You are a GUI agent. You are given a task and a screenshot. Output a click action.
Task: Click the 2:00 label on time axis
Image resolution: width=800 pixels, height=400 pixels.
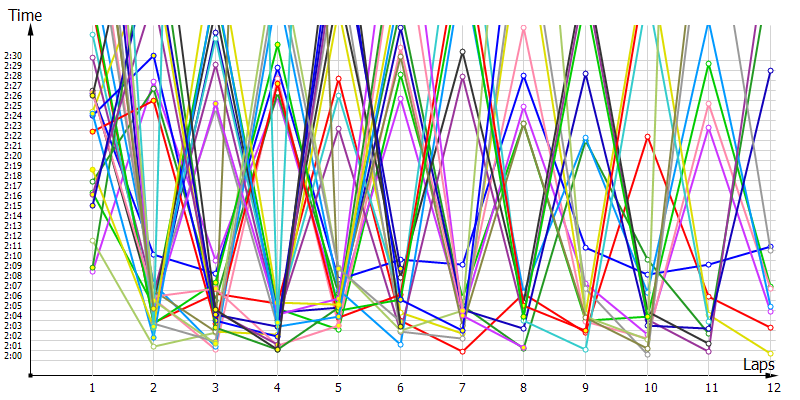click(x=13, y=356)
